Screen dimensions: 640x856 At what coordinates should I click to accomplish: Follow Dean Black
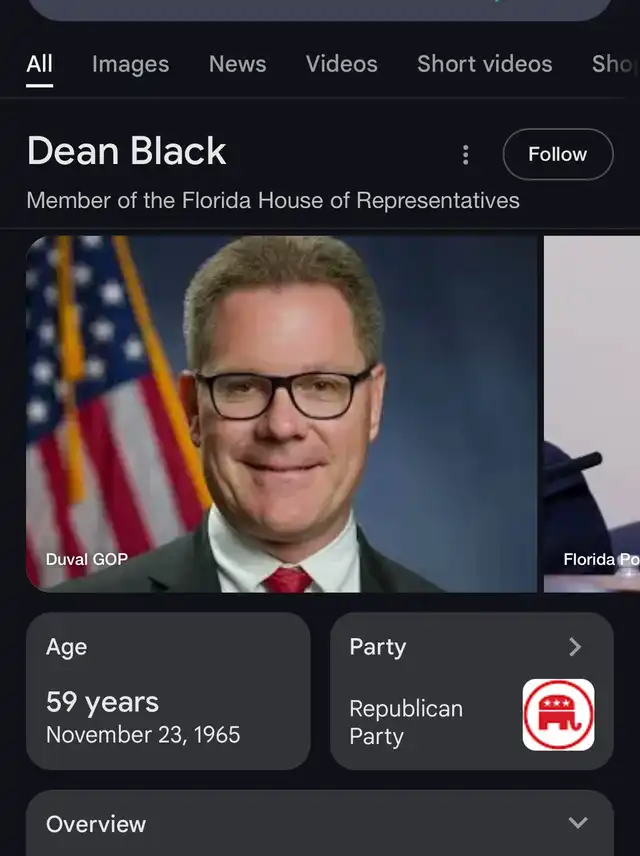[558, 154]
